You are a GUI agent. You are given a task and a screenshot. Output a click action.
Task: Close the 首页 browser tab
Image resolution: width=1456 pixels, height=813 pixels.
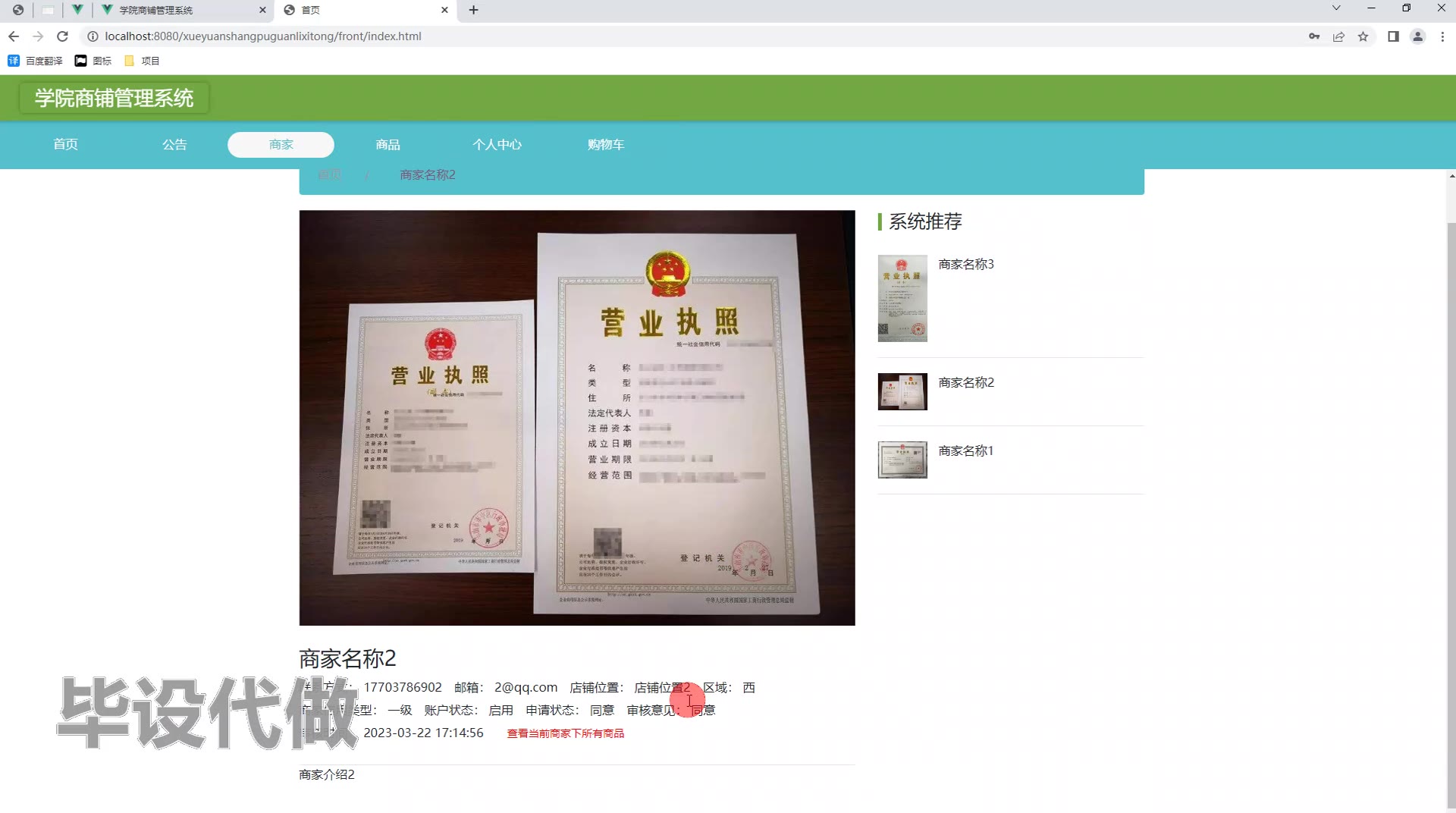click(x=444, y=10)
